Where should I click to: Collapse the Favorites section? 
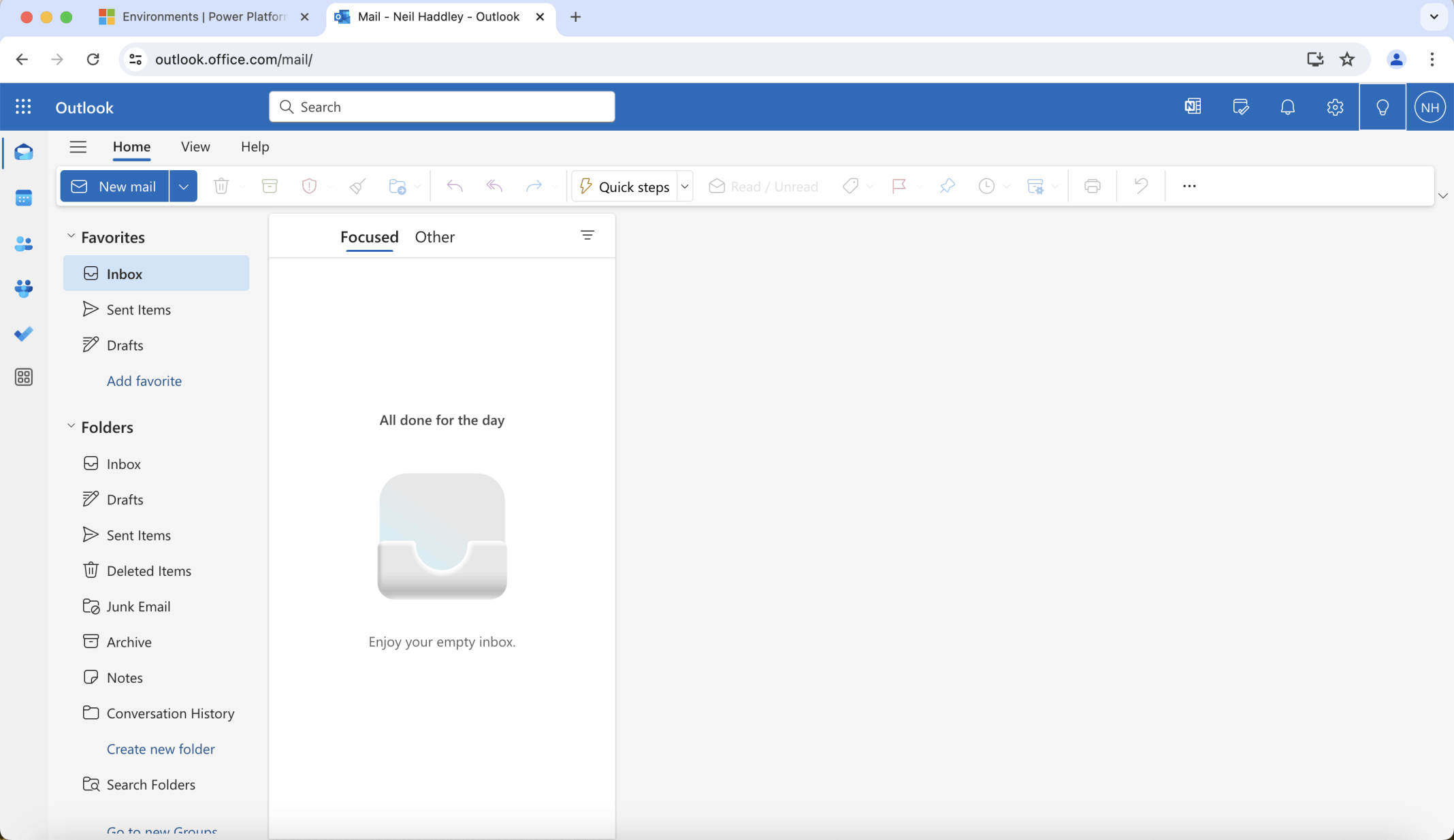tap(71, 236)
